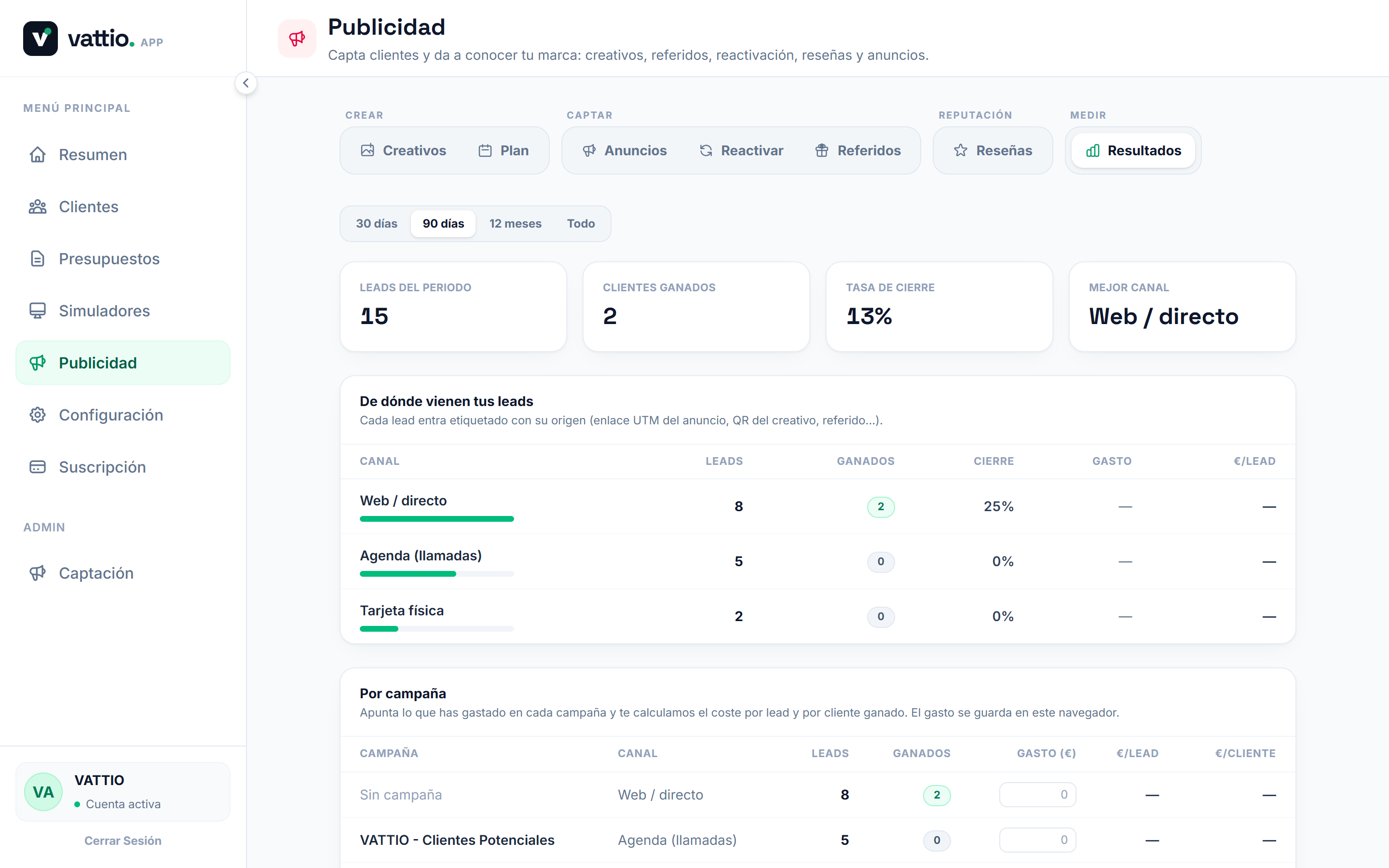Click "VATTIO - Clientes Potenciales" campaign name
Image resolution: width=1389 pixels, height=868 pixels.
click(x=457, y=840)
